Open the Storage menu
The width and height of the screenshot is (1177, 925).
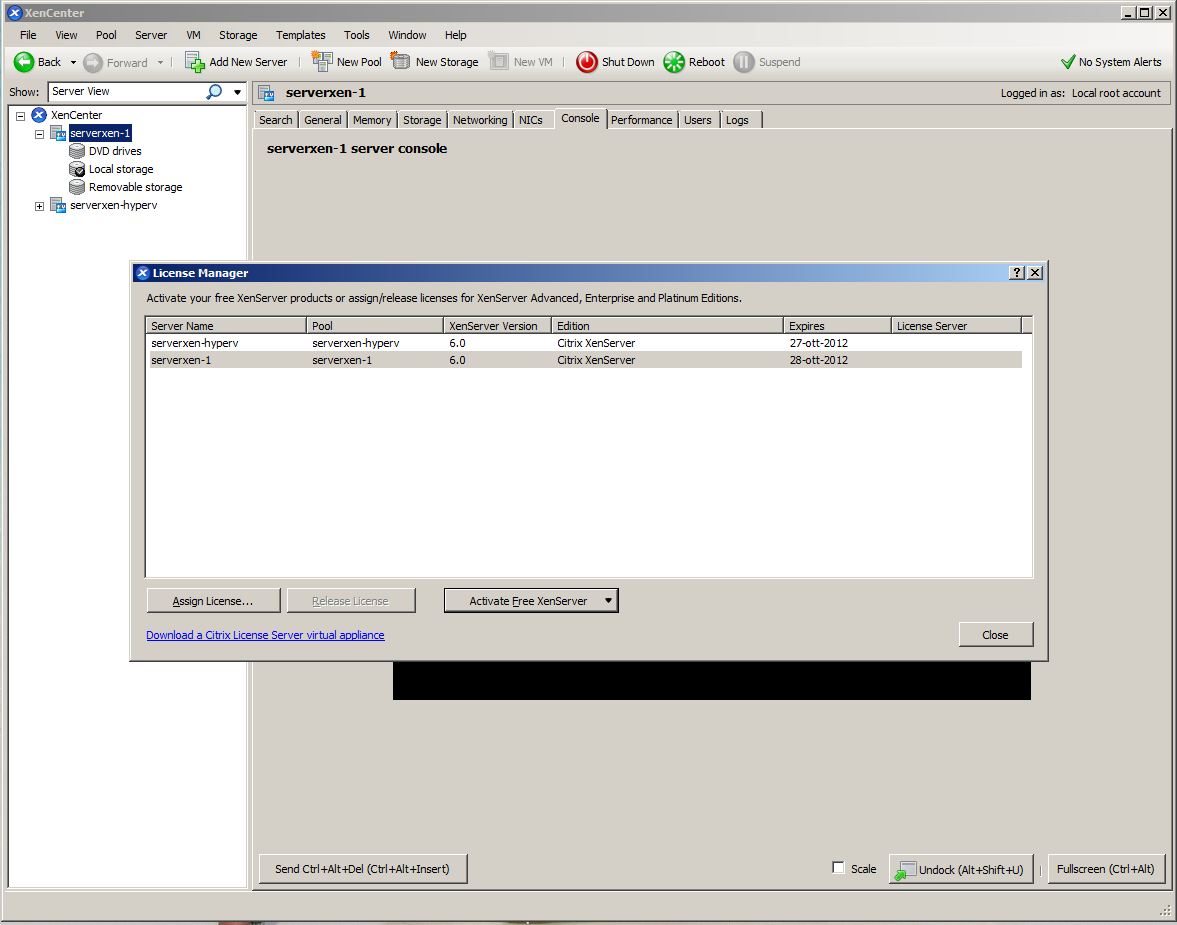(238, 35)
